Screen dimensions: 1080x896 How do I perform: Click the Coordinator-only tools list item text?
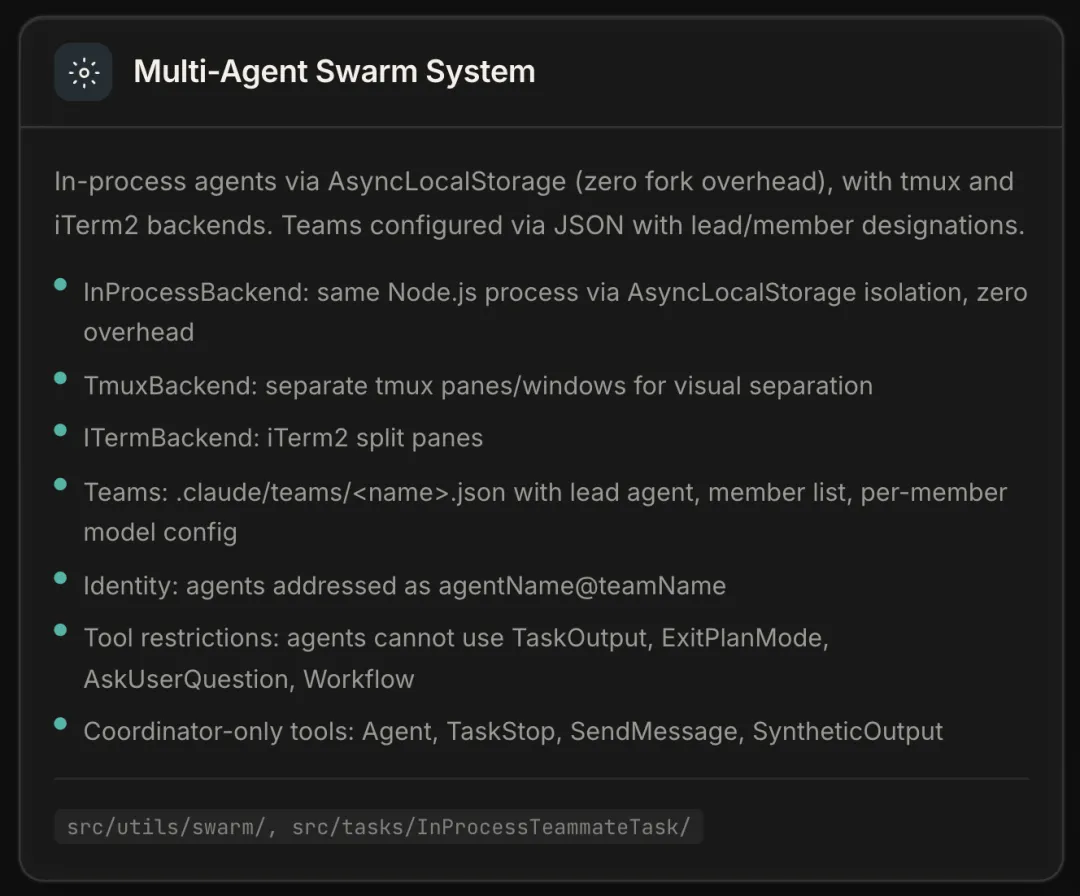[513, 731]
